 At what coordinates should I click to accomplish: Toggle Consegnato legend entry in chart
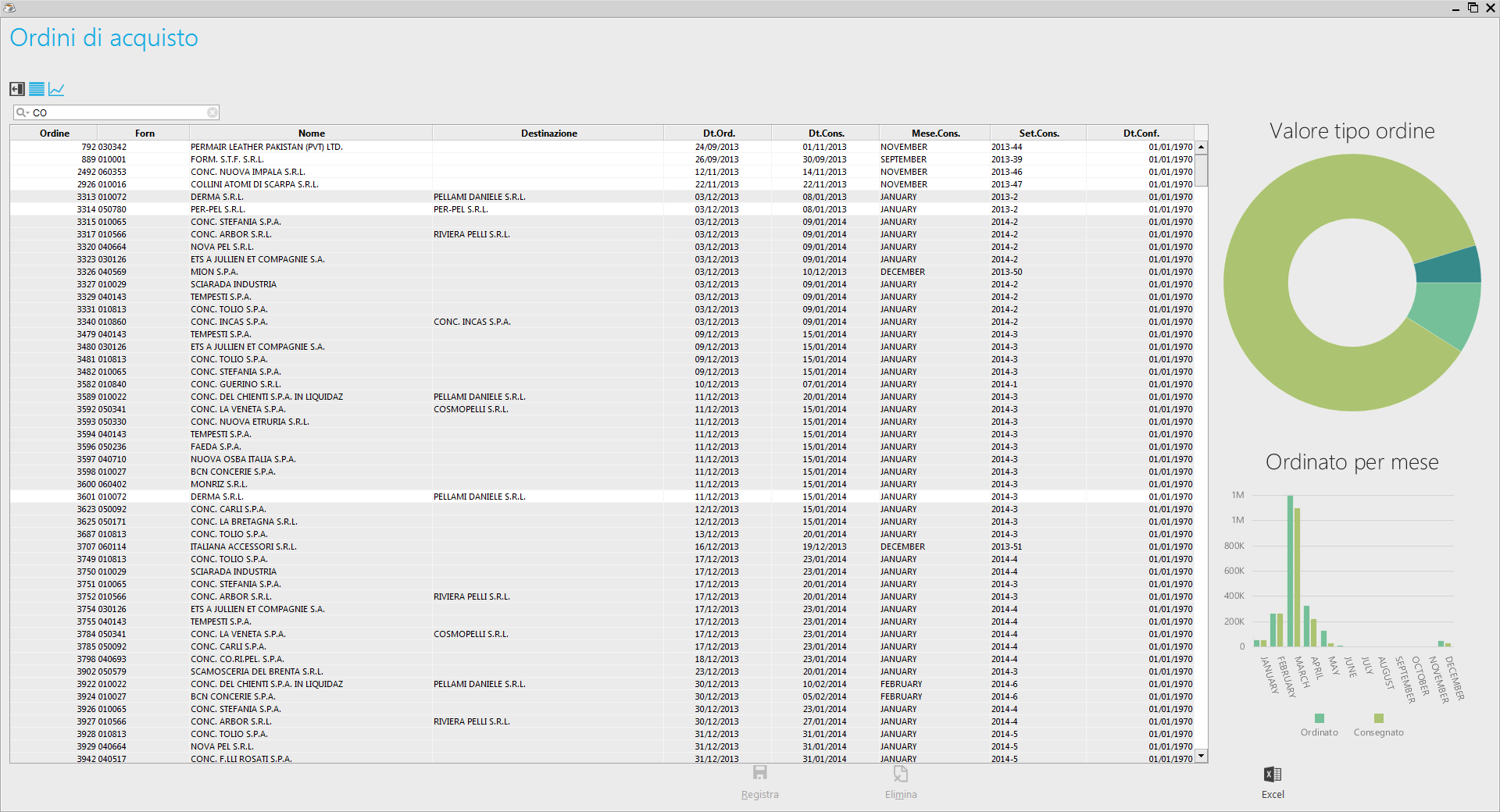click(1379, 725)
